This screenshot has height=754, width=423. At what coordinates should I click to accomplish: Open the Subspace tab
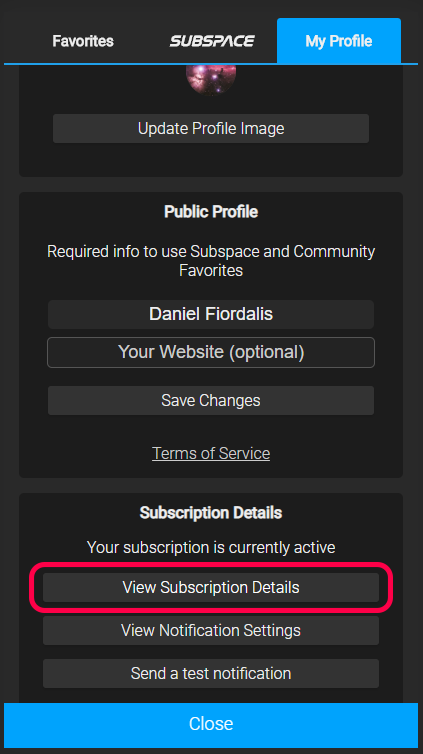tap(212, 41)
